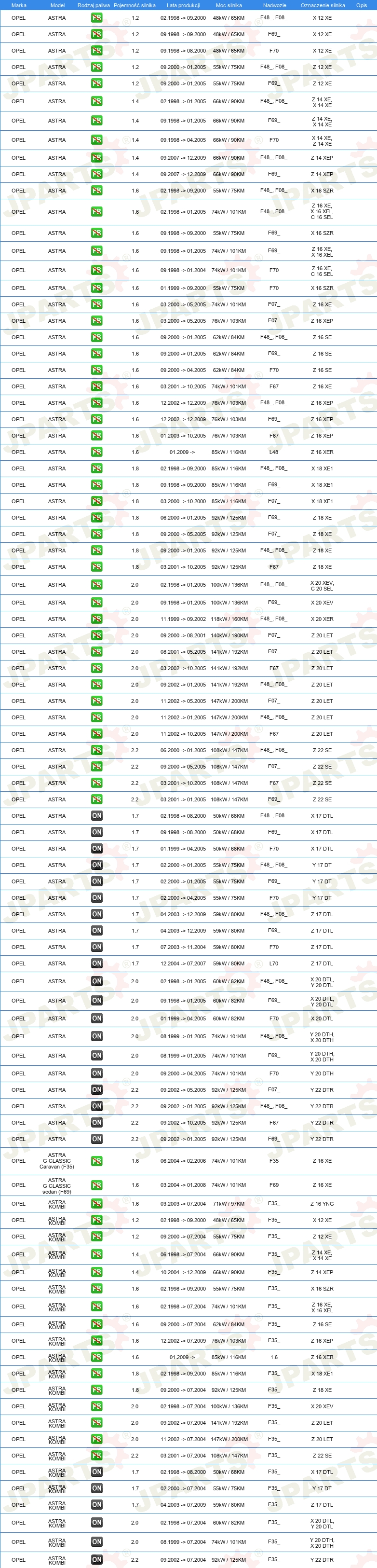Viewport: 377px width, 1568px height.
Task: Click the petrol pump icon in the F70 X 12 XE row
Action: coord(97,51)
